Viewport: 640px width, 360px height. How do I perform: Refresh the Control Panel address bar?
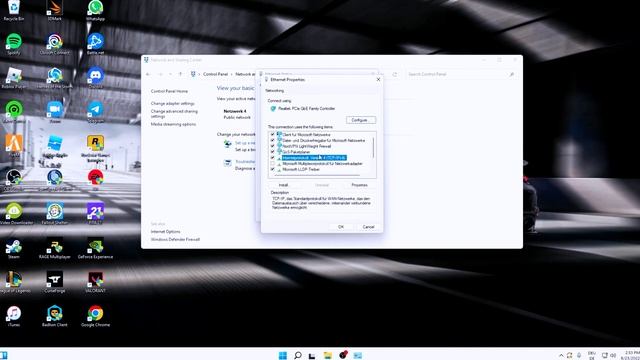(x=394, y=74)
